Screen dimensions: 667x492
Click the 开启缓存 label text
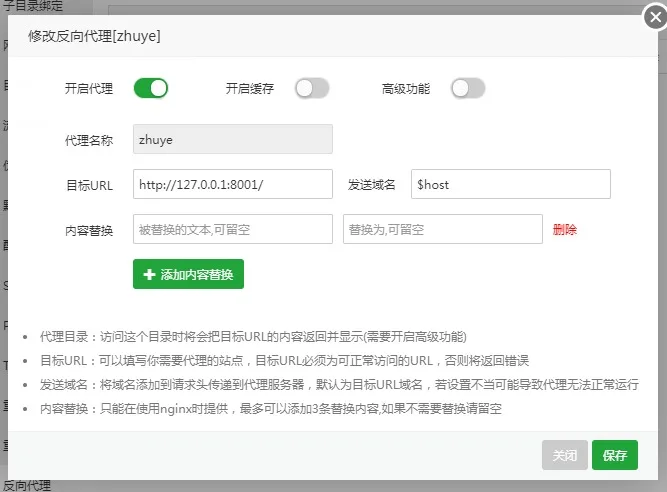click(x=250, y=88)
